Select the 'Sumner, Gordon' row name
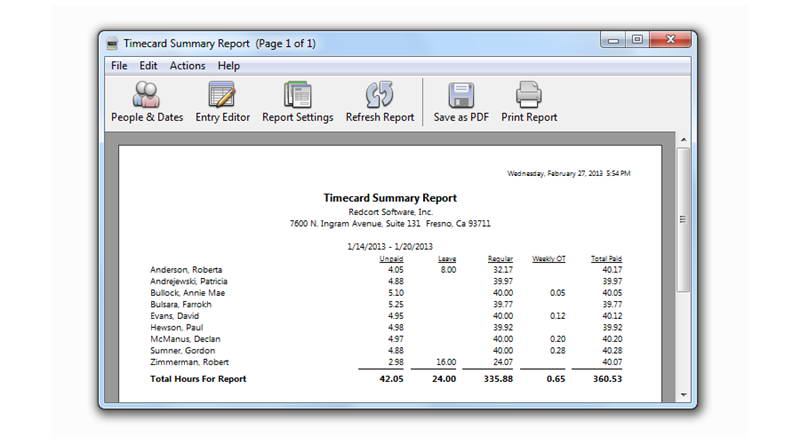Image resolution: width=800 pixels, height=444 pixels. (183, 351)
